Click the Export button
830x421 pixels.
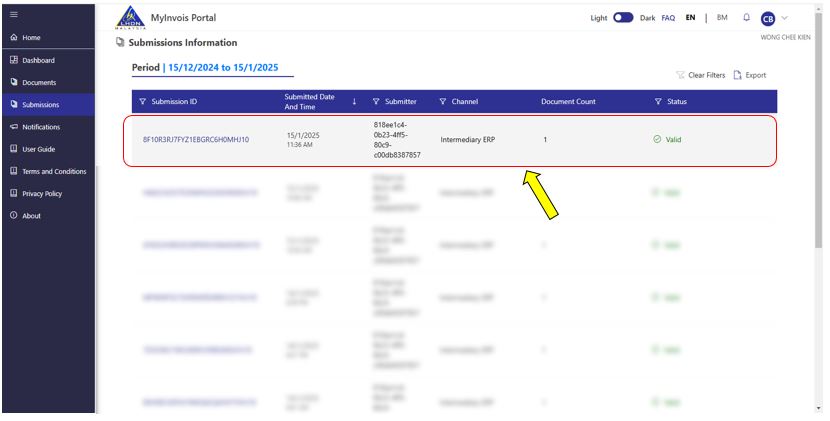(x=750, y=75)
